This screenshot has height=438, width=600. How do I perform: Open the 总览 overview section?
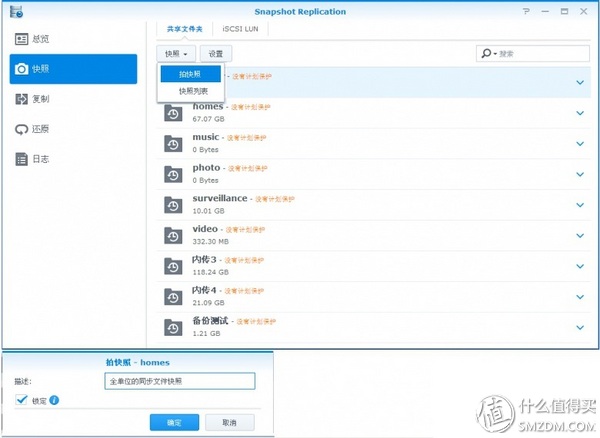click(x=73, y=39)
